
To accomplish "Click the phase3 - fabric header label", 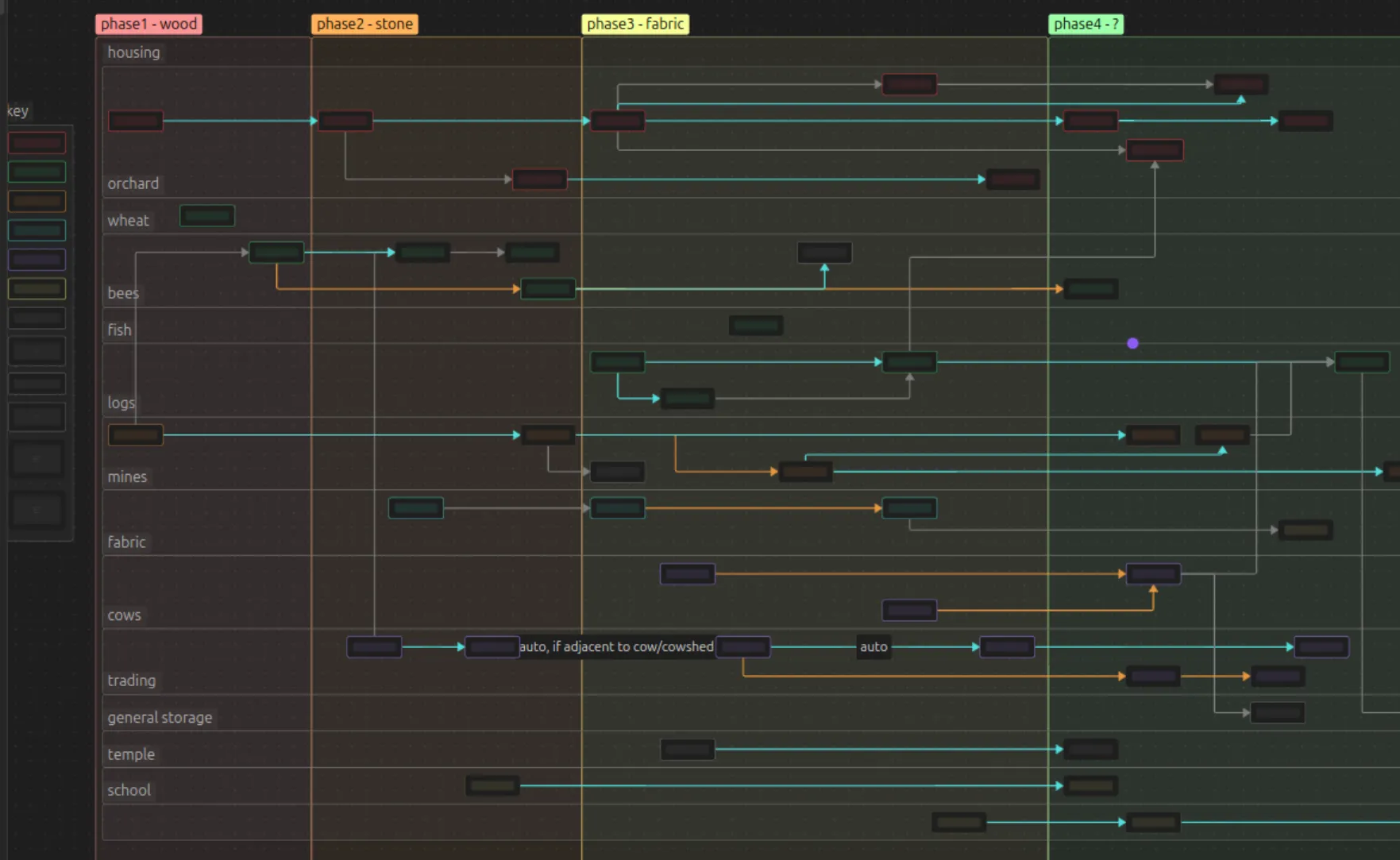I will [x=635, y=24].
